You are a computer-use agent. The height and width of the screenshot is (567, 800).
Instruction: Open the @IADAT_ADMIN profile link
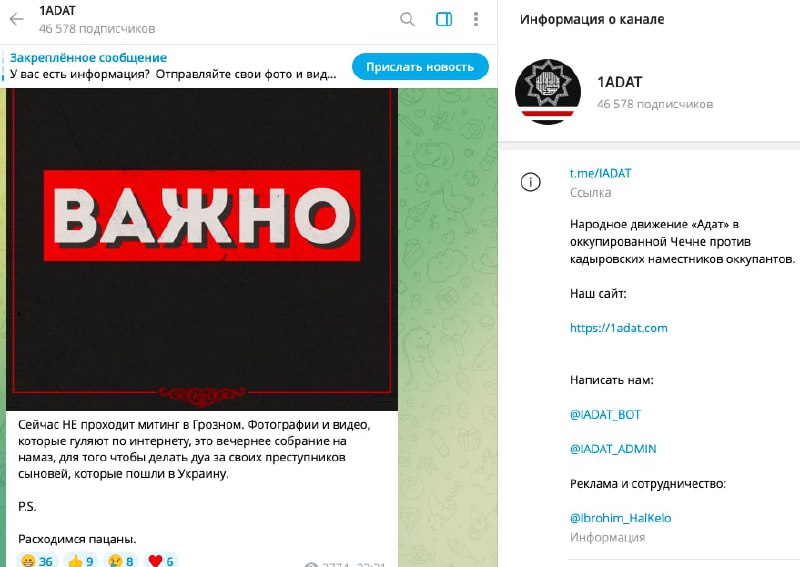pos(613,449)
